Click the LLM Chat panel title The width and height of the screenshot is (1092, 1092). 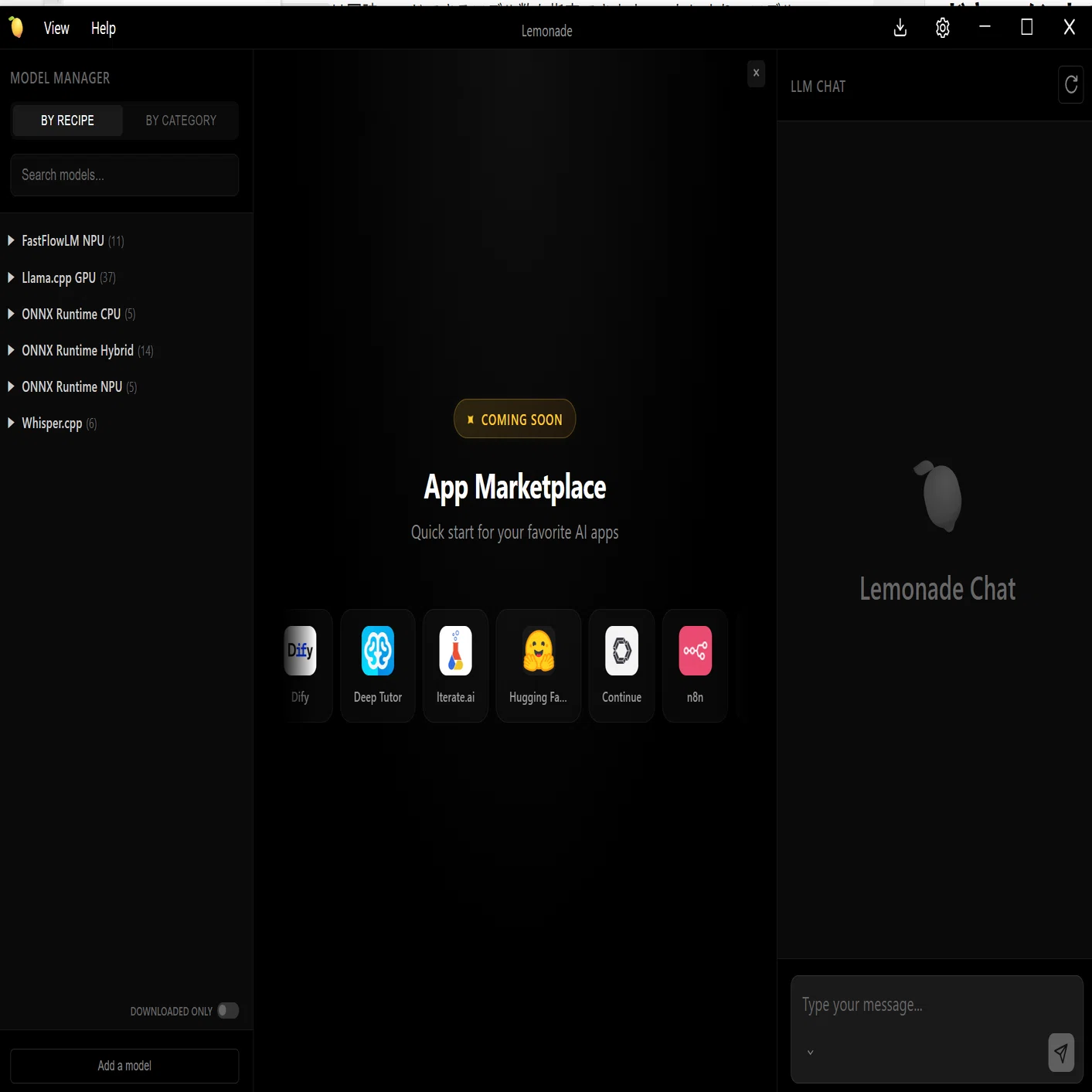point(818,87)
